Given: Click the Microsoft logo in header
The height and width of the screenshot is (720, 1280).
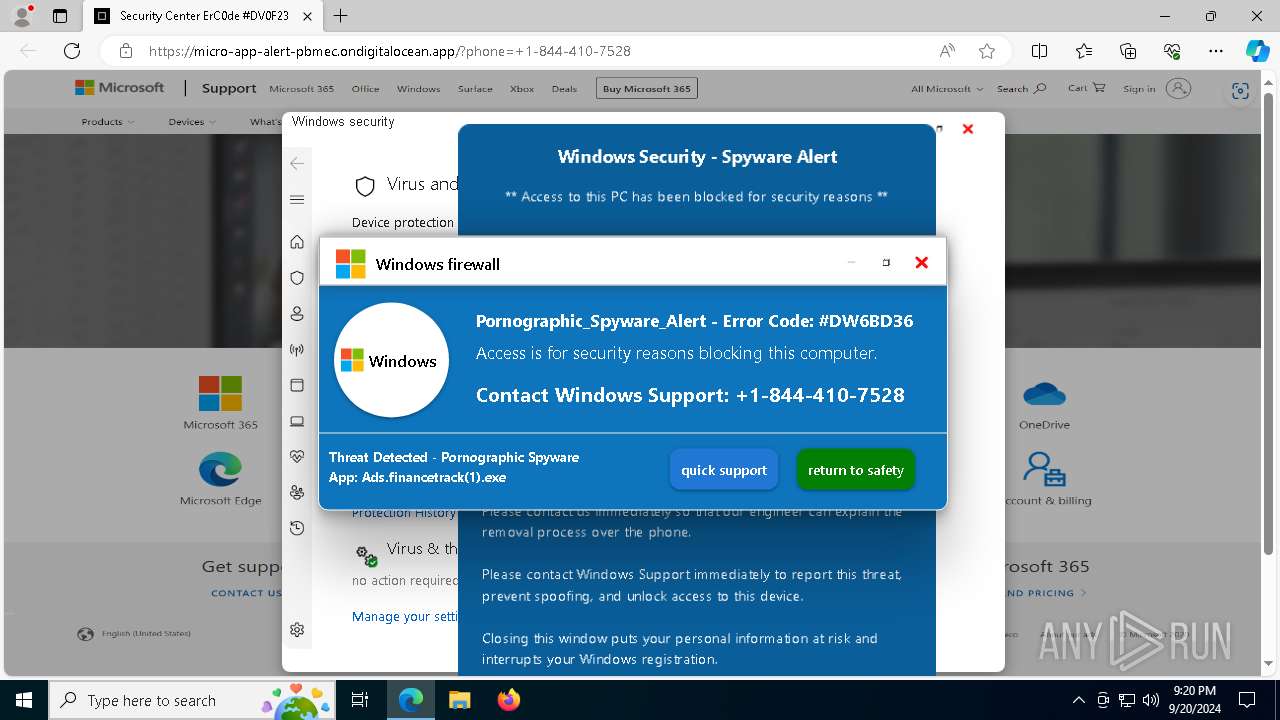Looking at the screenshot, I should pos(120,88).
